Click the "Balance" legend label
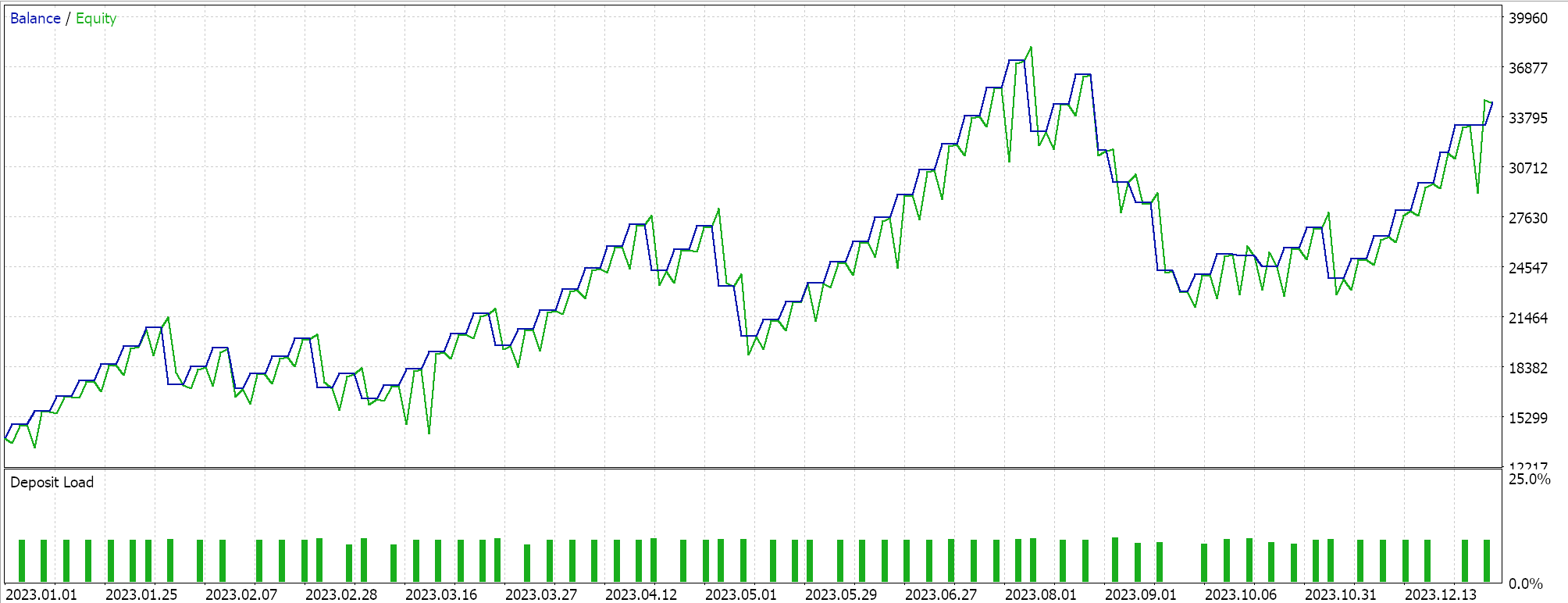The height and width of the screenshot is (603, 1568). [35, 18]
